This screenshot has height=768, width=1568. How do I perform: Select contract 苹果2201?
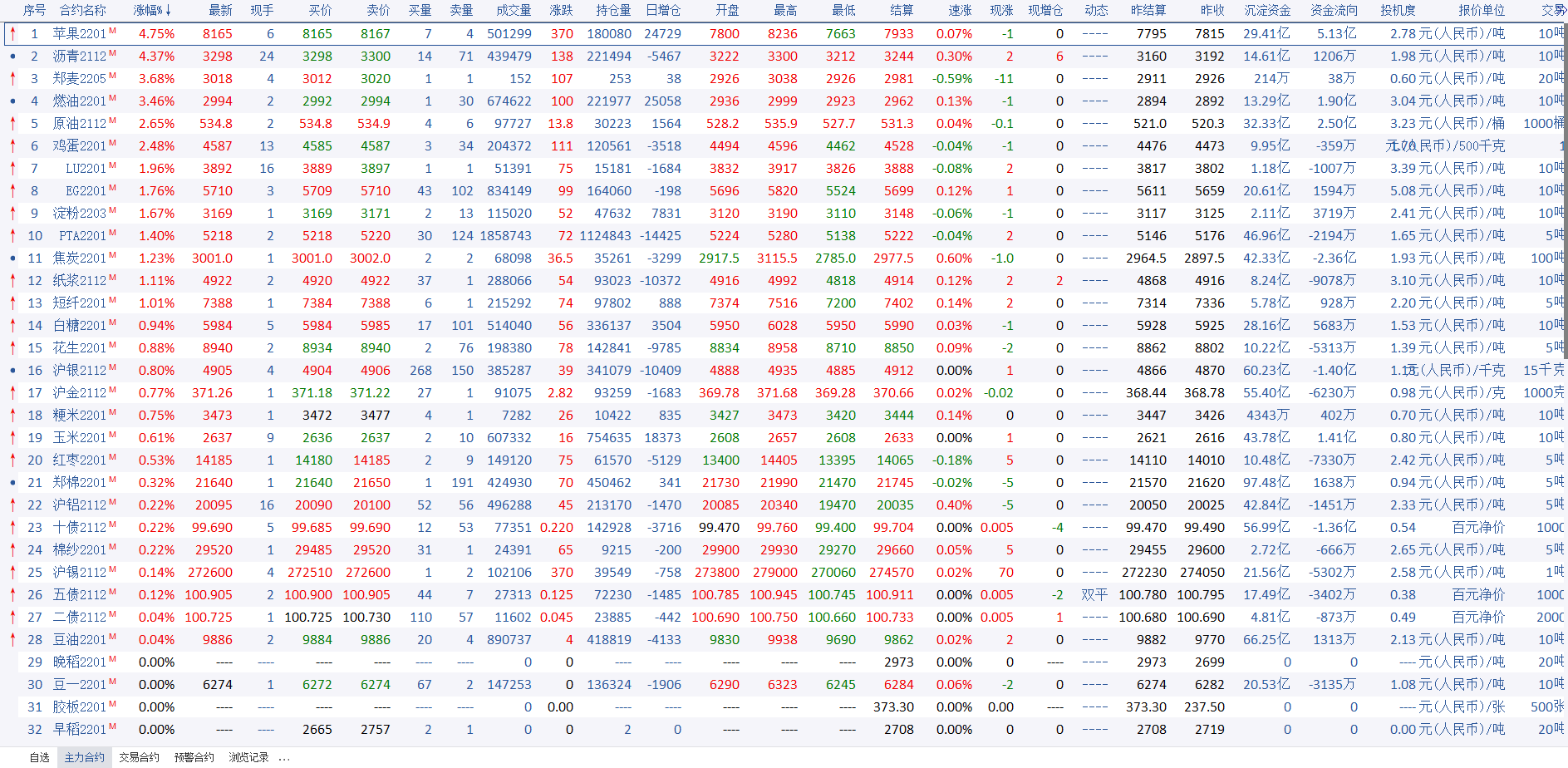80,34
